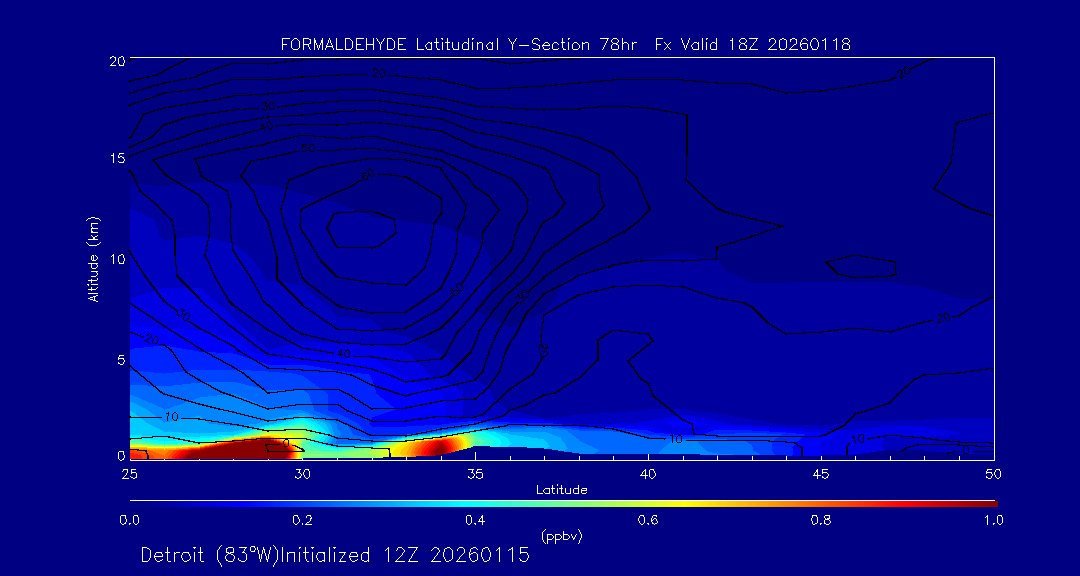Click contour label 10 near latitude 41
Screen dimensions: 1080x576
(676, 439)
